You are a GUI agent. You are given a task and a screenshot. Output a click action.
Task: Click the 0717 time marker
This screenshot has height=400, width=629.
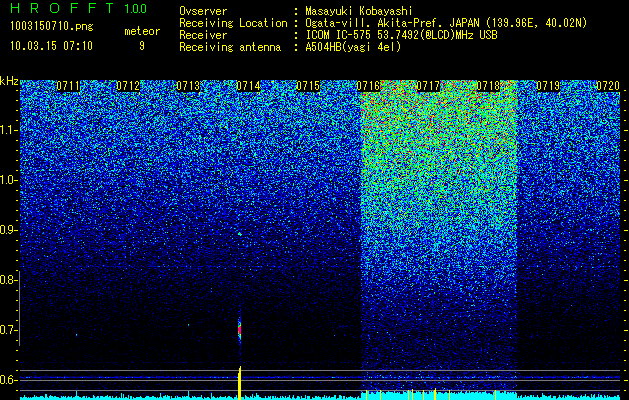tap(428, 86)
